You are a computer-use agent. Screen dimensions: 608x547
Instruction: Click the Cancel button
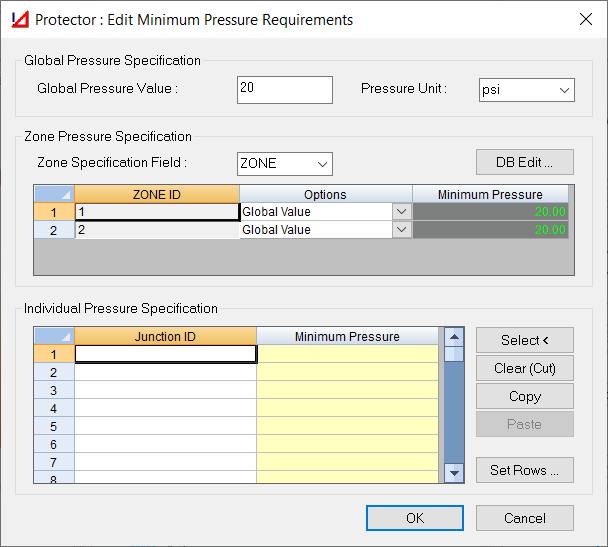[525, 518]
